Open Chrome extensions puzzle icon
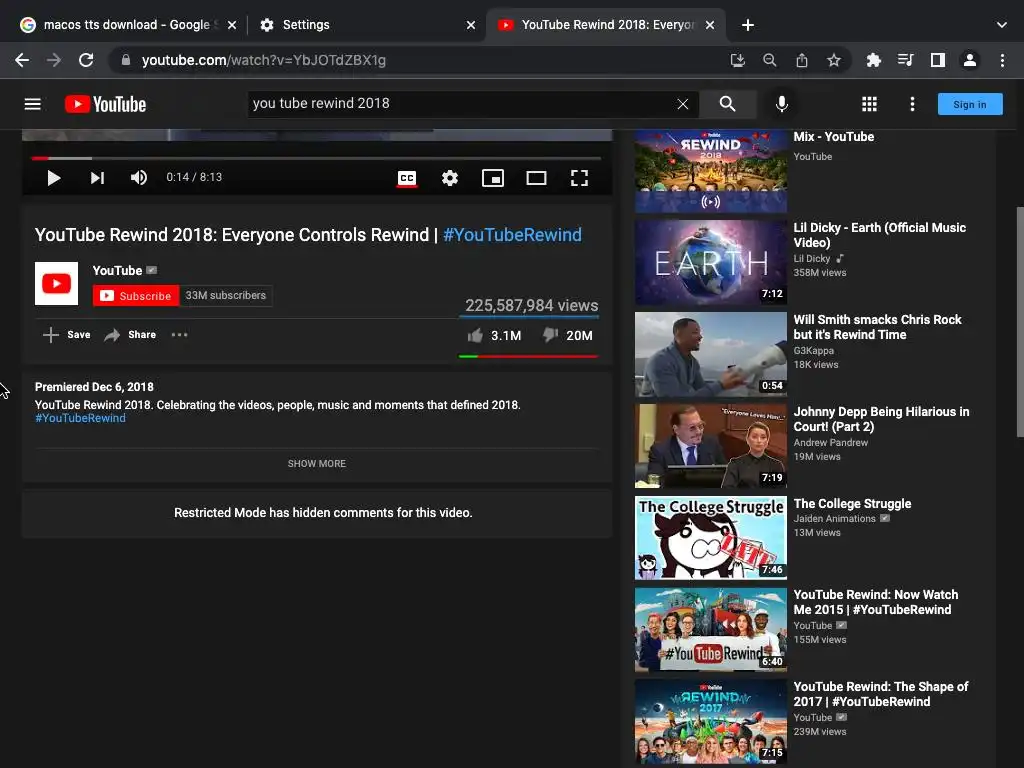 coord(873,60)
